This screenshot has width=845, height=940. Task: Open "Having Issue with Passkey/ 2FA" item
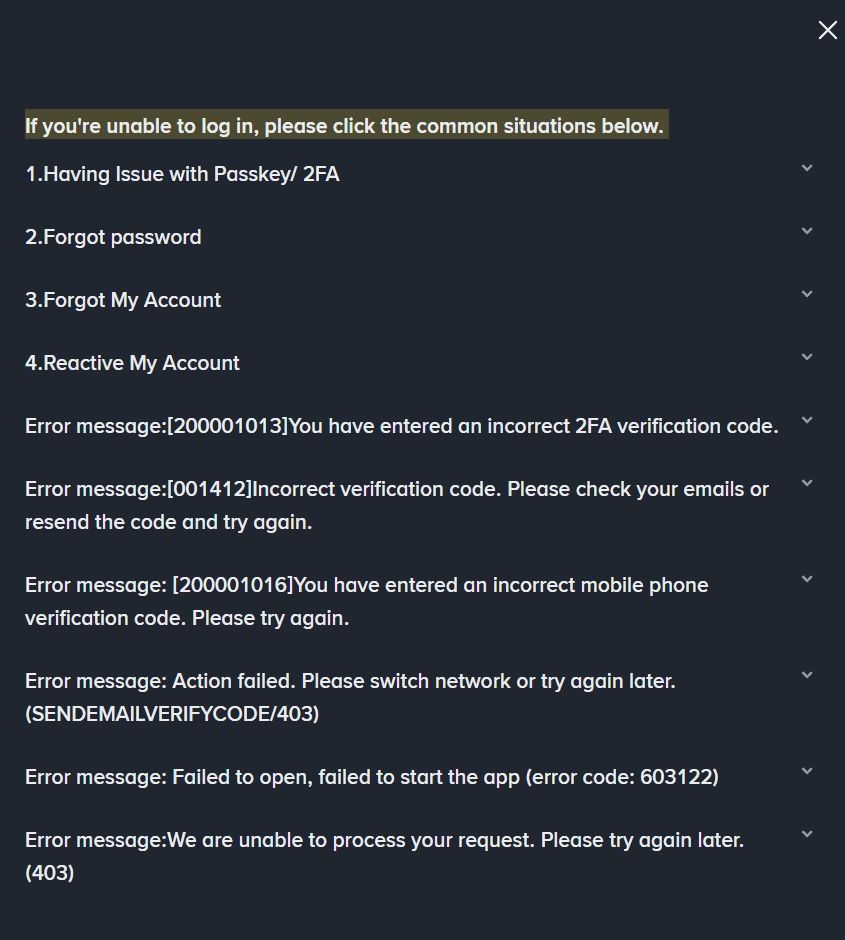[182, 174]
